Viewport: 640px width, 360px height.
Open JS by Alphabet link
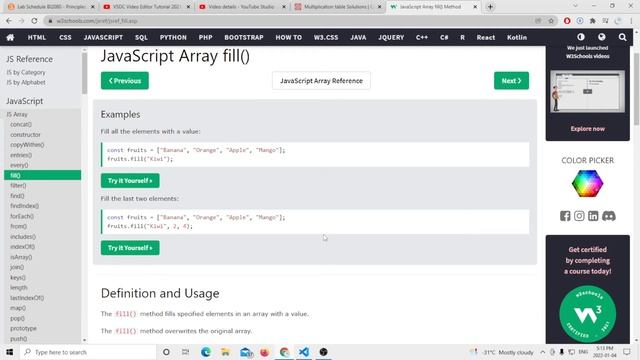[26, 82]
